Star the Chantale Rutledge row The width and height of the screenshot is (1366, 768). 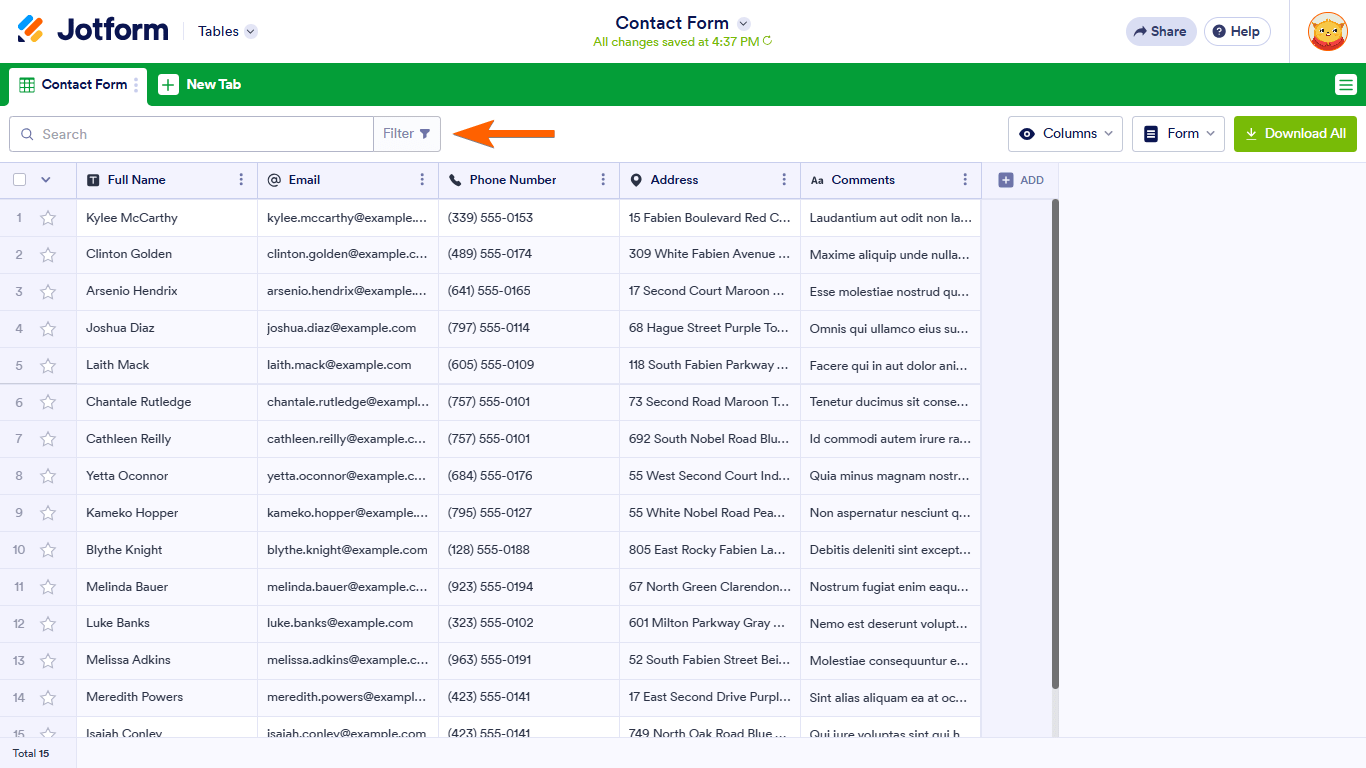[48, 402]
